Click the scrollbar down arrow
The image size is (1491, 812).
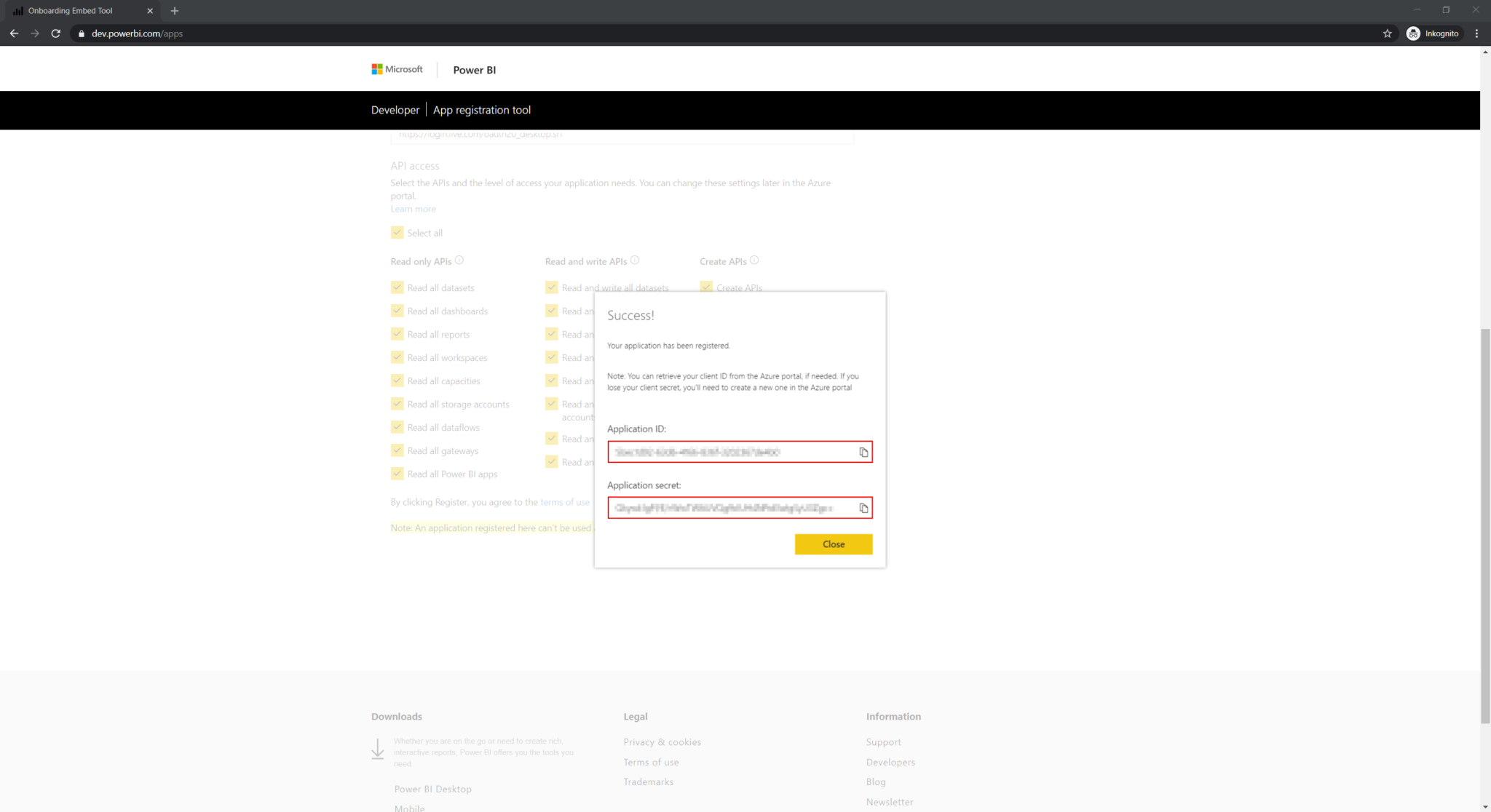click(1485, 805)
